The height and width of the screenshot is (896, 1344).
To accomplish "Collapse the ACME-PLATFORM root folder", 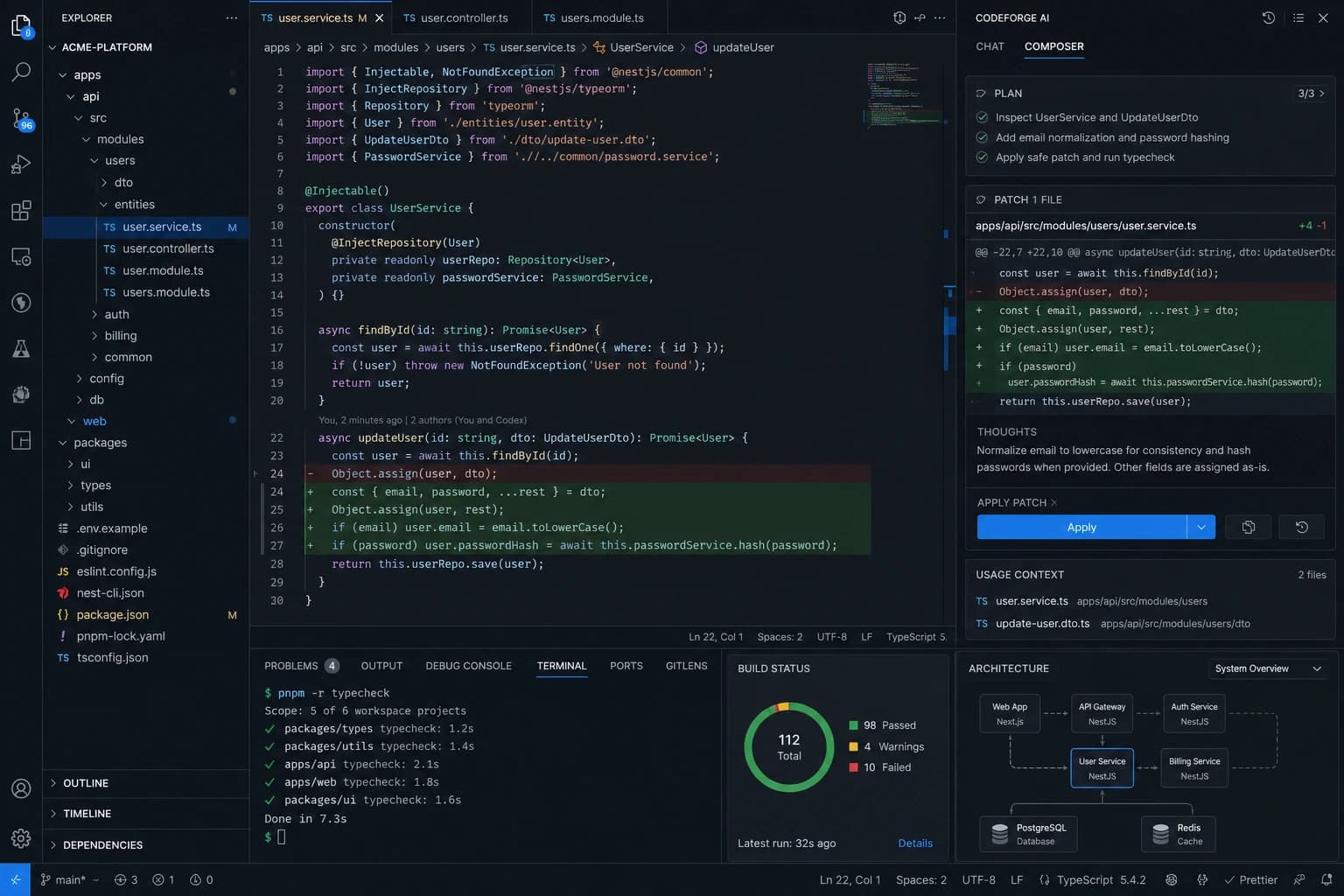I will 52,47.
